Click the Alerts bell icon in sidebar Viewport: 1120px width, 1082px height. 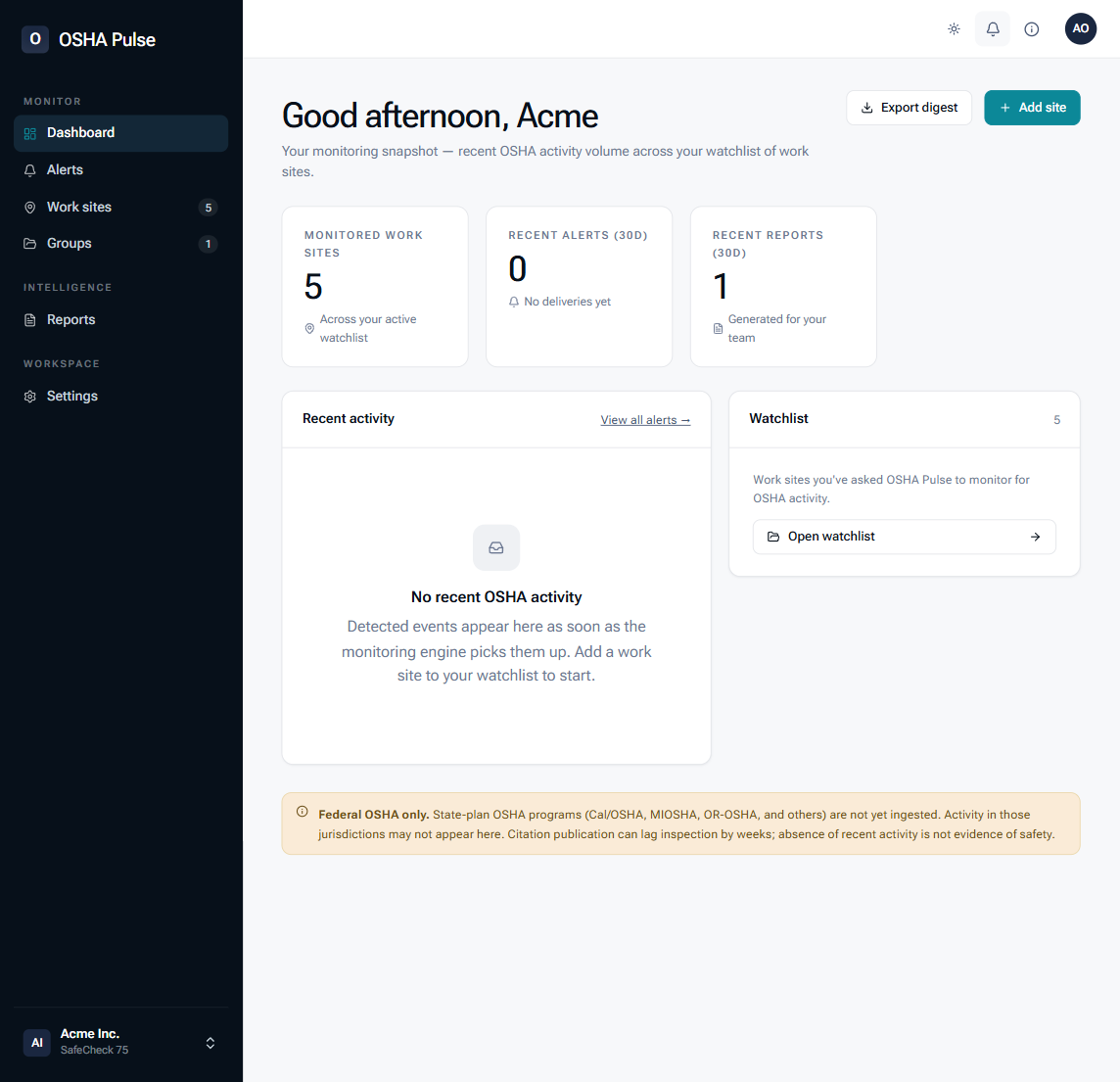[x=30, y=170]
